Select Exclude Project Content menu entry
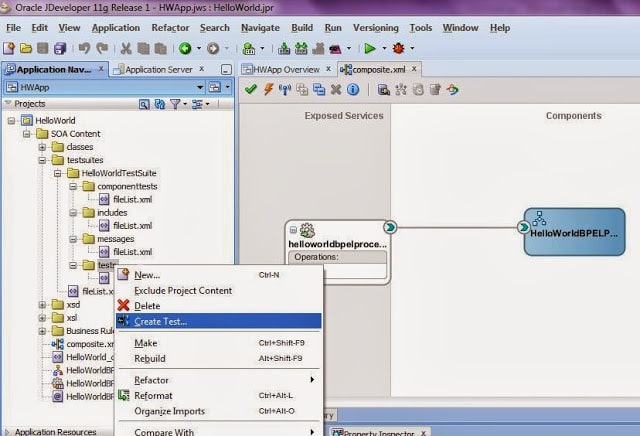 click(x=219, y=291)
